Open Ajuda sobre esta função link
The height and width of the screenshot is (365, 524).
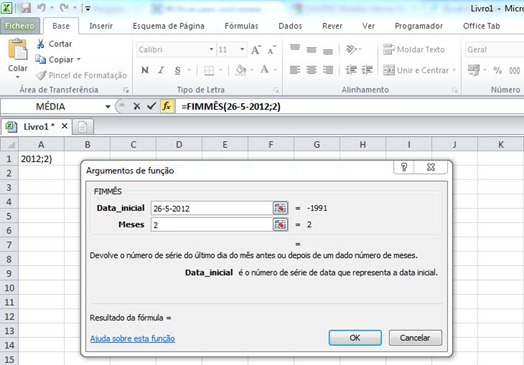[x=132, y=339]
